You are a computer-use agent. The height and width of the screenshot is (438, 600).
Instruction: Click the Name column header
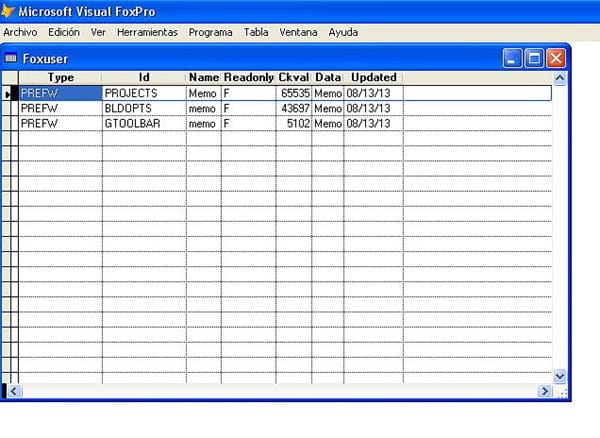[204, 78]
